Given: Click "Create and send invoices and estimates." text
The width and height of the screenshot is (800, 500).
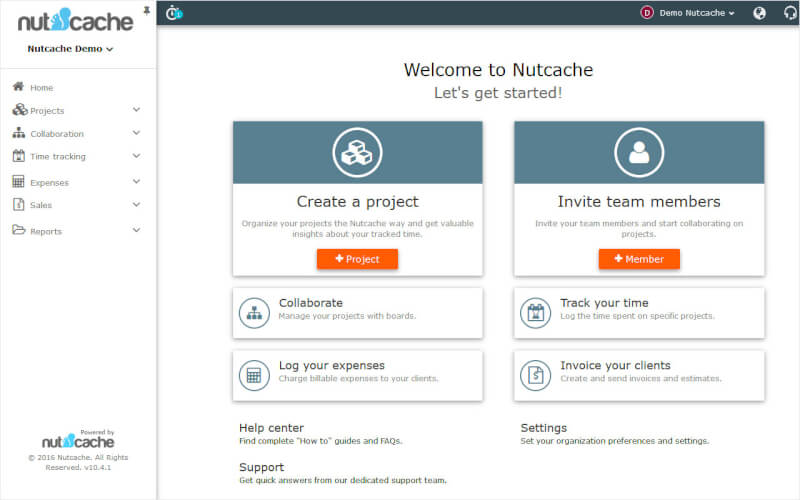Looking at the screenshot, I should pyautogui.click(x=641, y=379).
